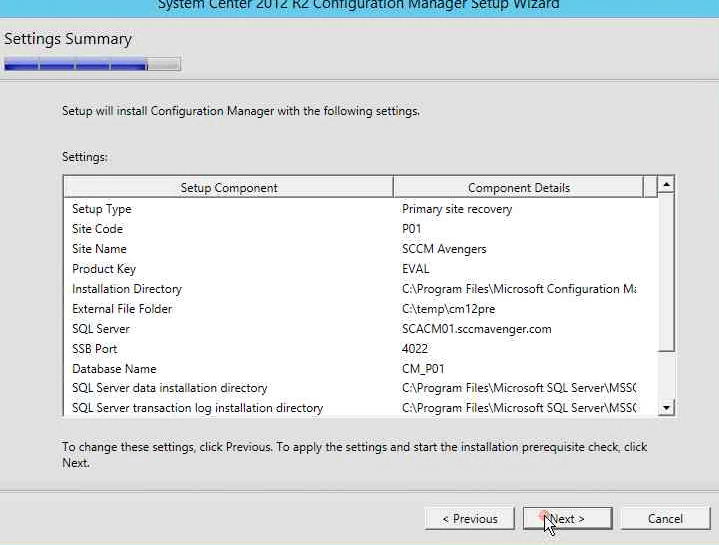
Task: Click the P01 site code value
Action: (411, 229)
